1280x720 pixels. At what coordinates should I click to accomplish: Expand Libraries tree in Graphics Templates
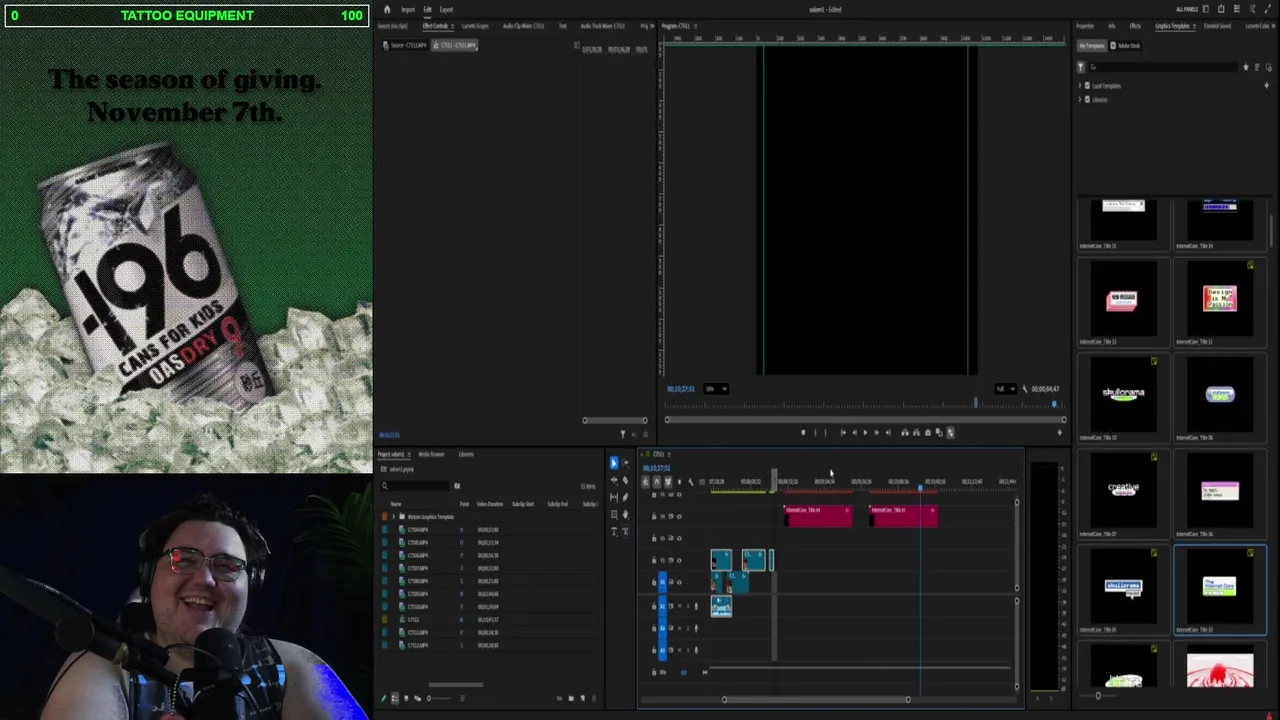(x=1079, y=100)
